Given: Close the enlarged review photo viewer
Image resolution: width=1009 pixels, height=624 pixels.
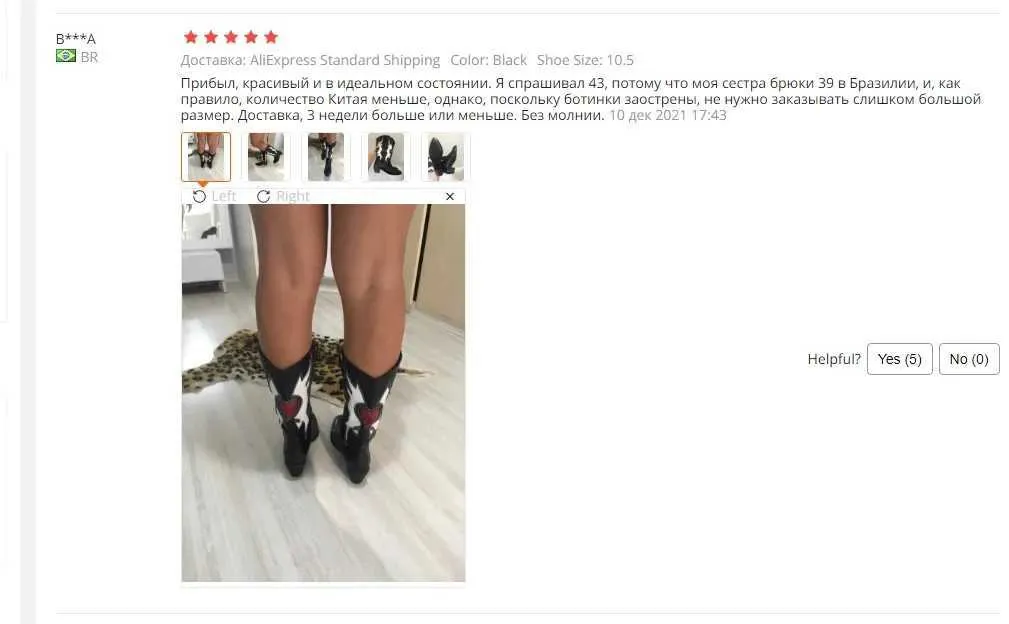Looking at the screenshot, I should [x=450, y=196].
